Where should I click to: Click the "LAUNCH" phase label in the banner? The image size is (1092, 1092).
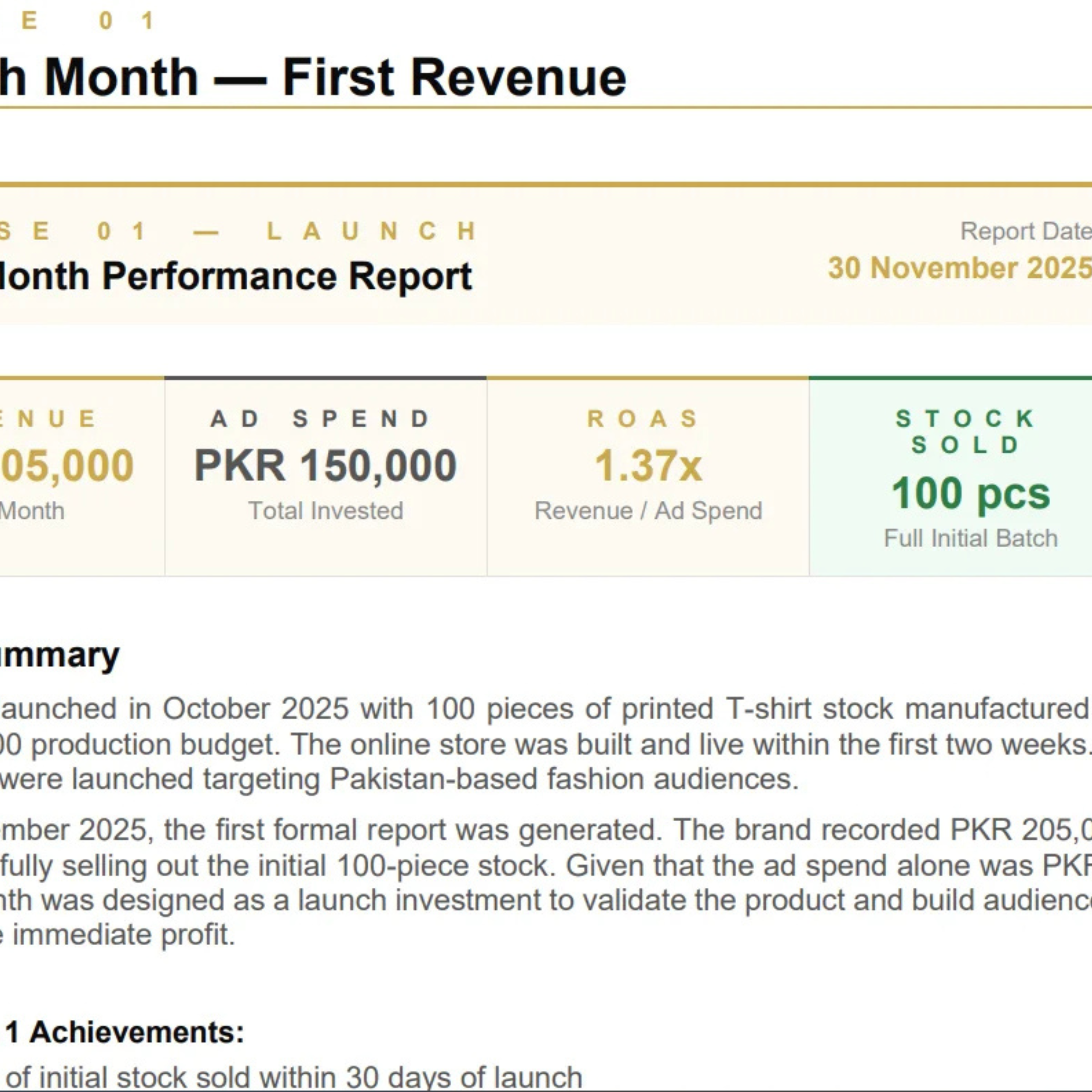(372, 231)
